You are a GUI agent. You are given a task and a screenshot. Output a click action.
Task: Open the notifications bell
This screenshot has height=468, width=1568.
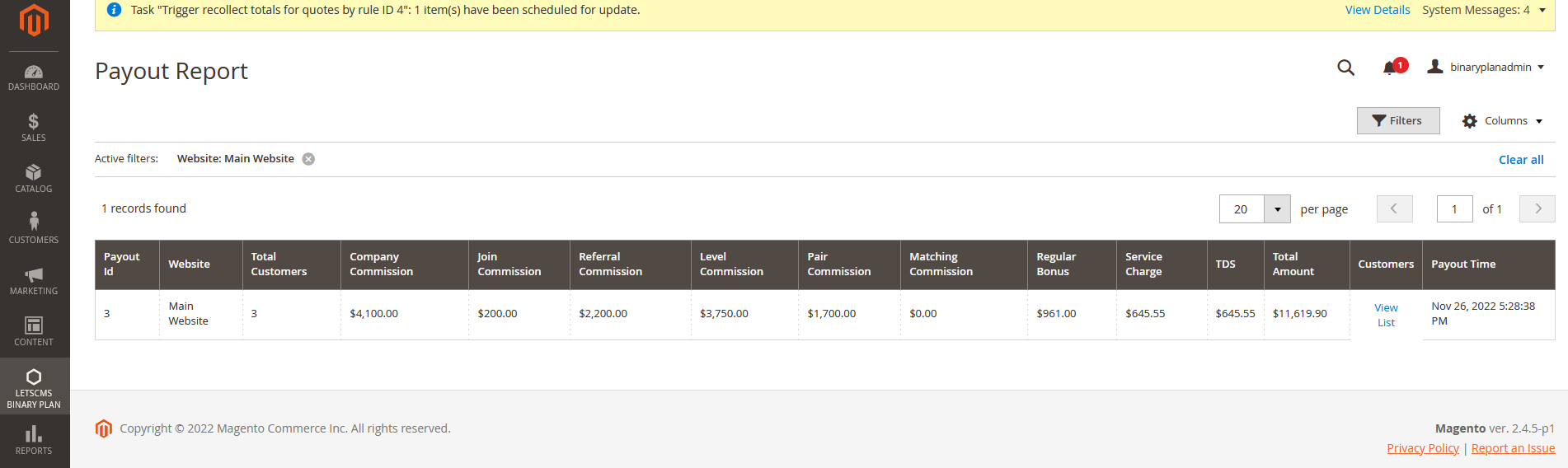[x=1390, y=68]
